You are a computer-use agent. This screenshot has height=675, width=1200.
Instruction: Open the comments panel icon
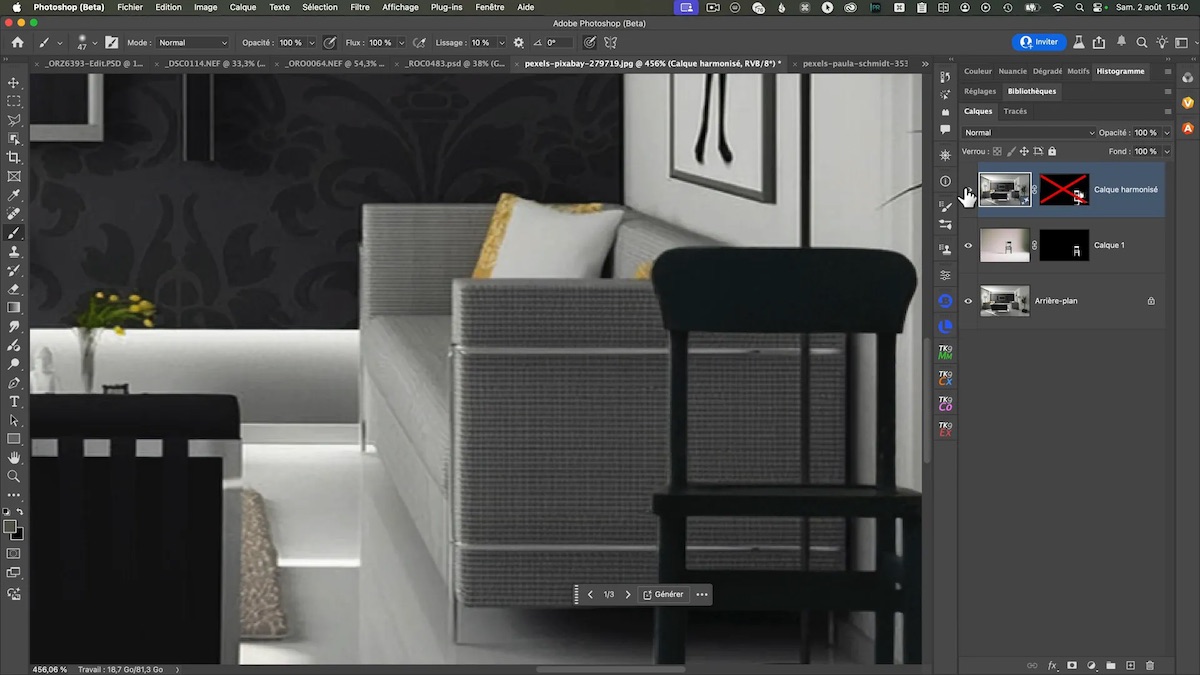click(945, 130)
